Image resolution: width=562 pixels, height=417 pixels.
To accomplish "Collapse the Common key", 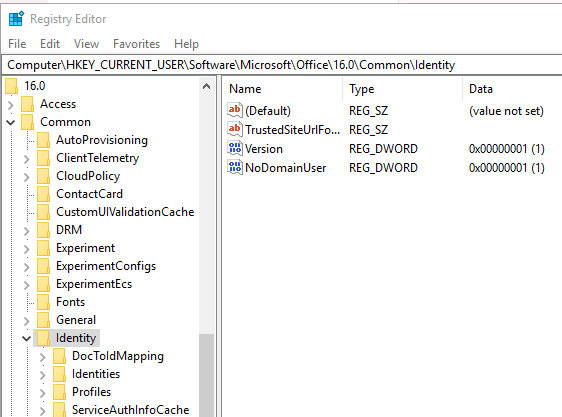I will pyautogui.click(x=11, y=122).
